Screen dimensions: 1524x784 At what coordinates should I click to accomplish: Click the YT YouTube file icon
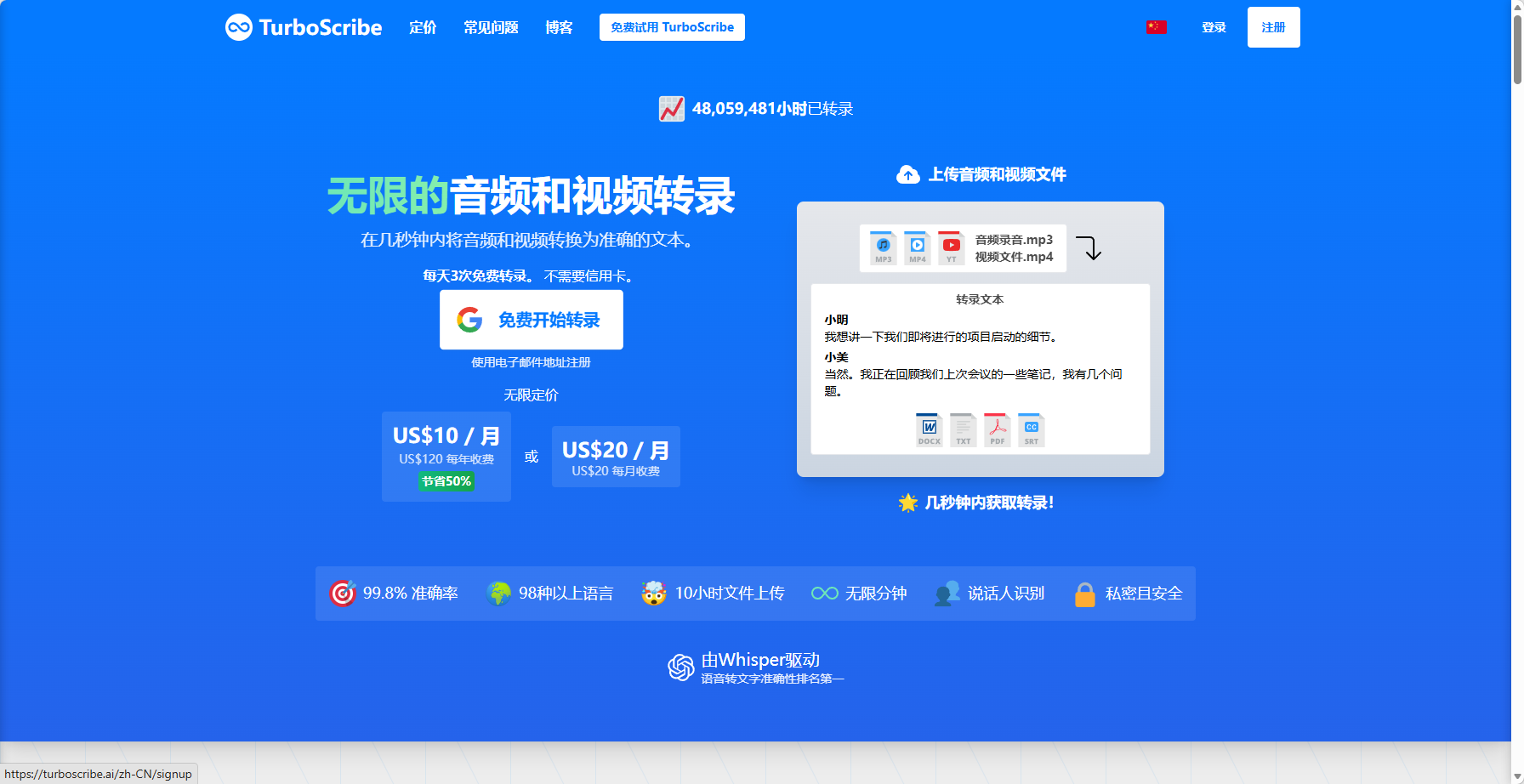[951, 248]
